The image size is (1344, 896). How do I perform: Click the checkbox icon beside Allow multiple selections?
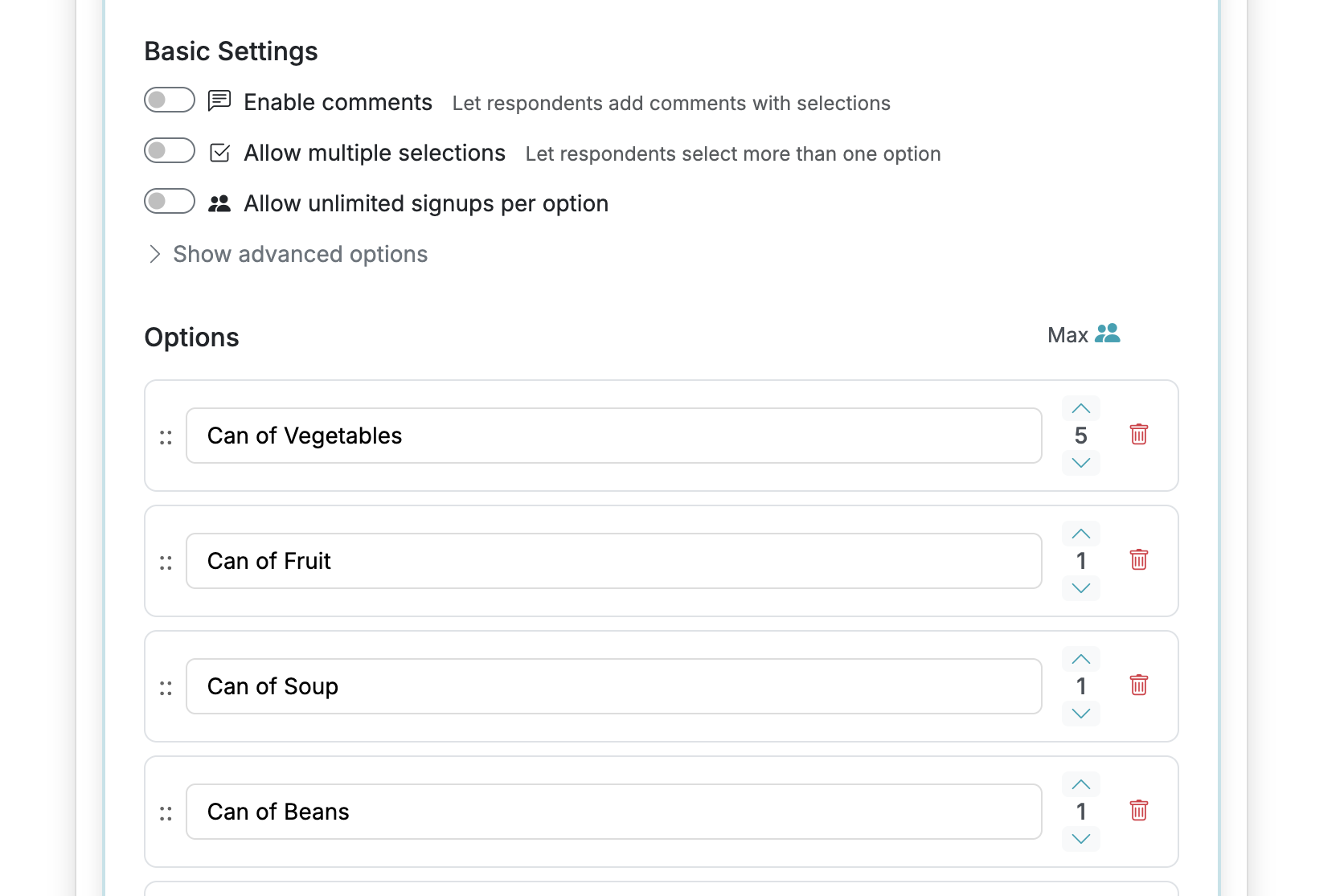(219, 153)
